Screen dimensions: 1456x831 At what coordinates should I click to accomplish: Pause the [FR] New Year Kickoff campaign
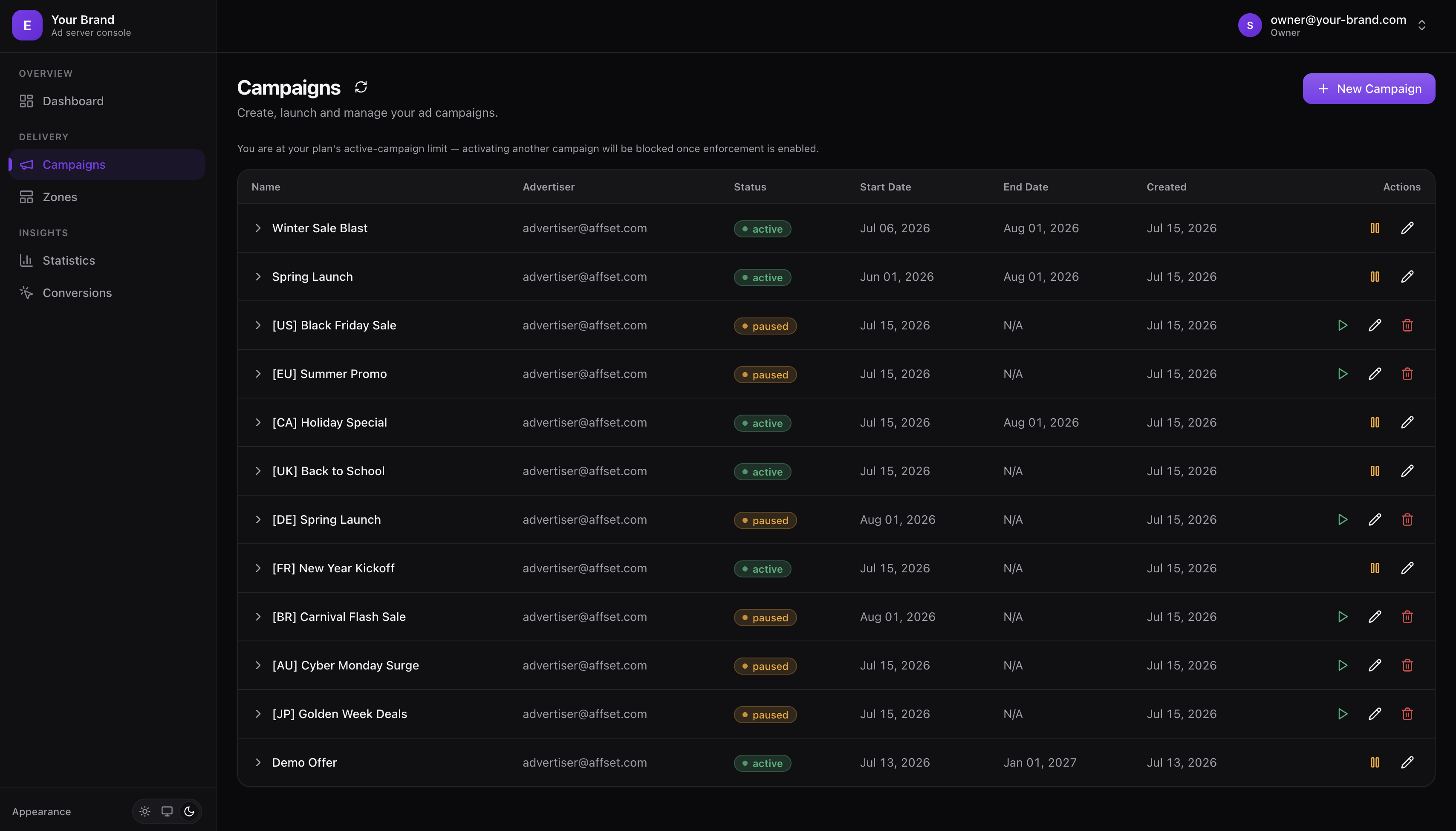click(x=1375, y=568)
